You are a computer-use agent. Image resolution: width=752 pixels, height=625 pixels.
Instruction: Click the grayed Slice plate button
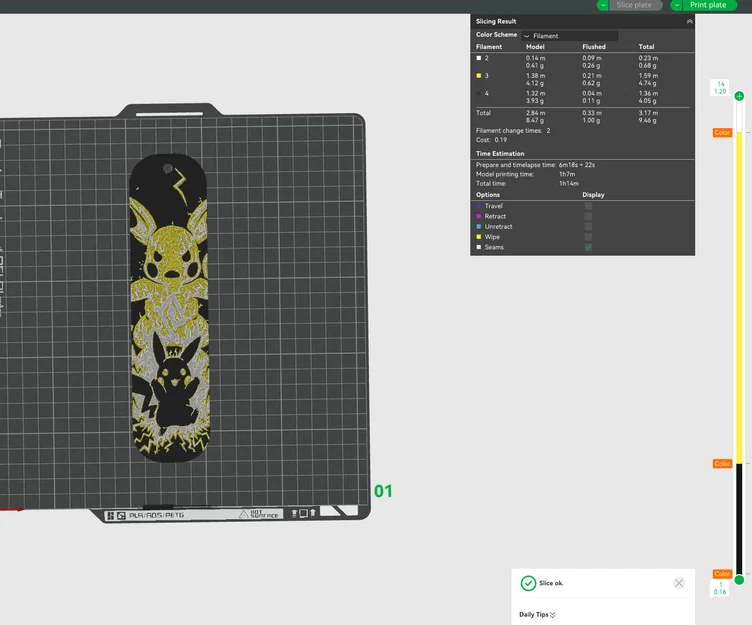point(634,5)
